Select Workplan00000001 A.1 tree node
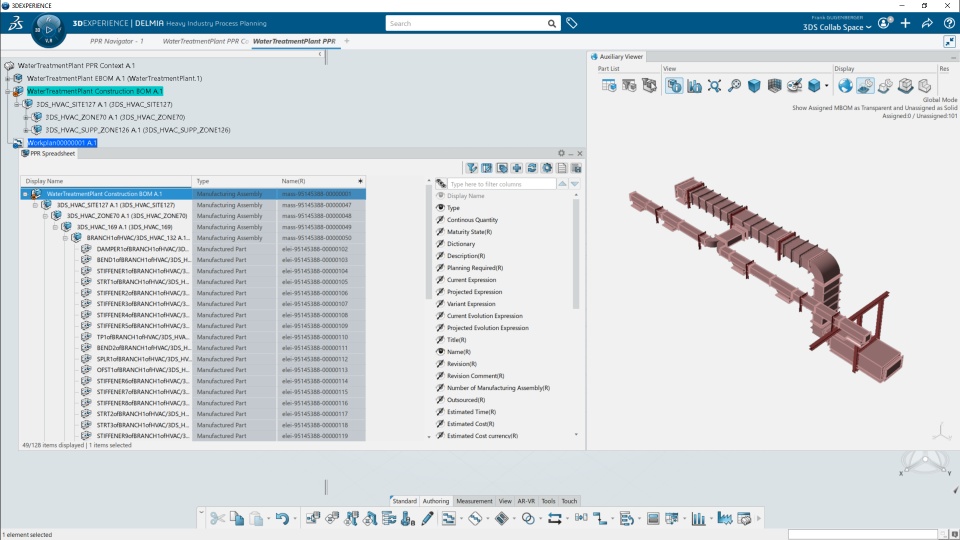 click(62, 143)
